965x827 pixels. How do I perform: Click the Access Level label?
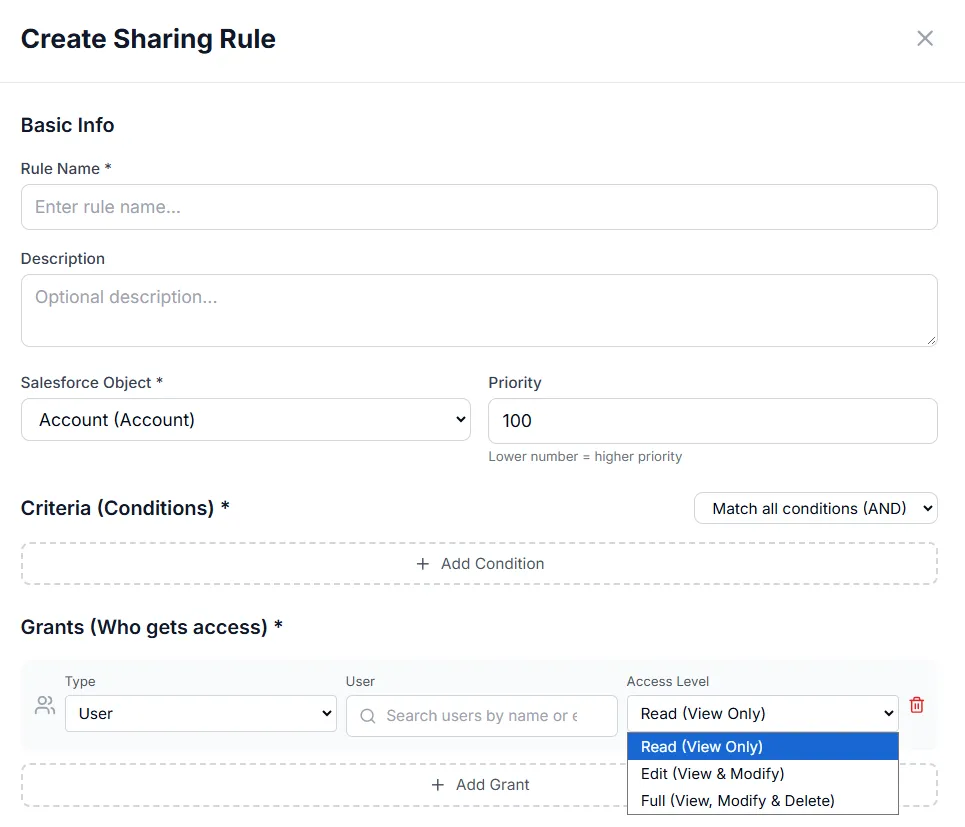click(x=668, y=681)
